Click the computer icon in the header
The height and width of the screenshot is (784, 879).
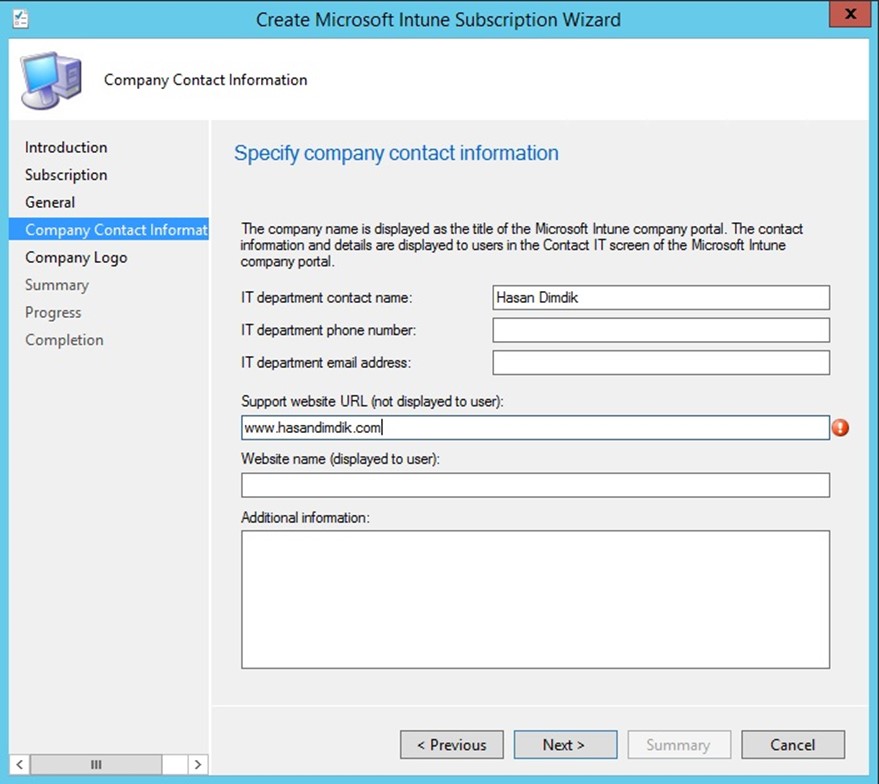(51, 80)
